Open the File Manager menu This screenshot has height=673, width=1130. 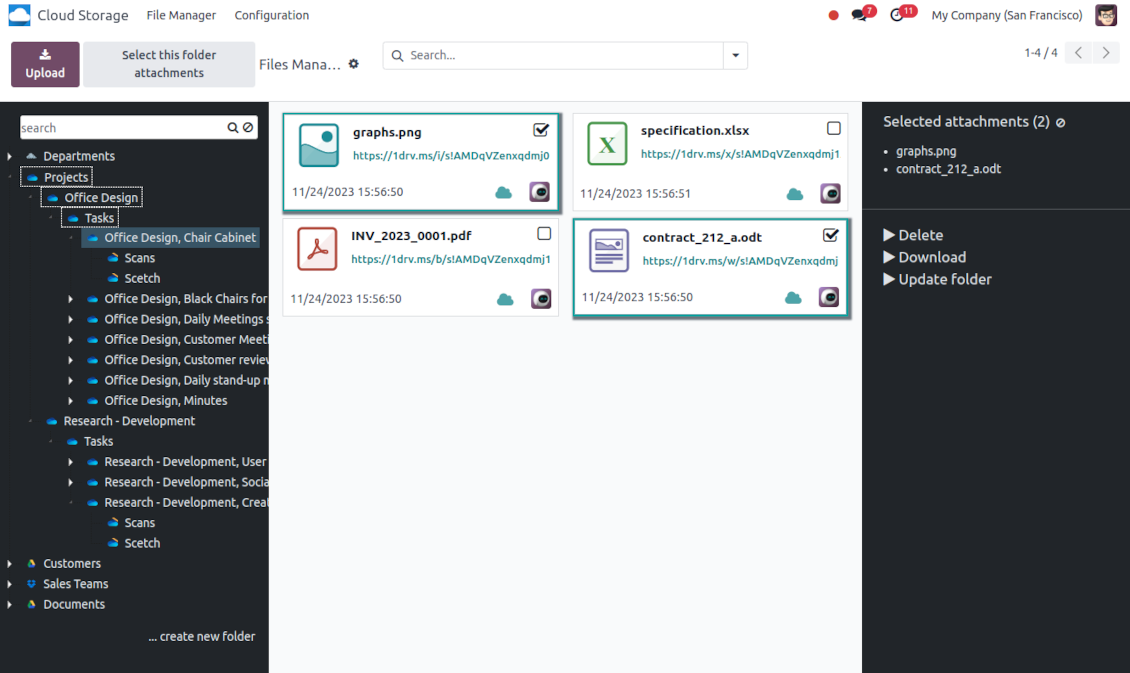click(181, 15)
